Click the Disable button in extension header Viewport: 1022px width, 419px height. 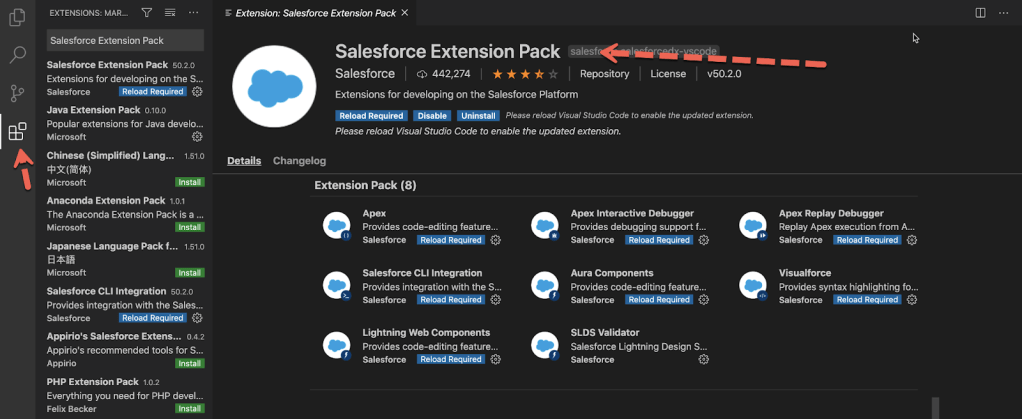pos(430,116)
